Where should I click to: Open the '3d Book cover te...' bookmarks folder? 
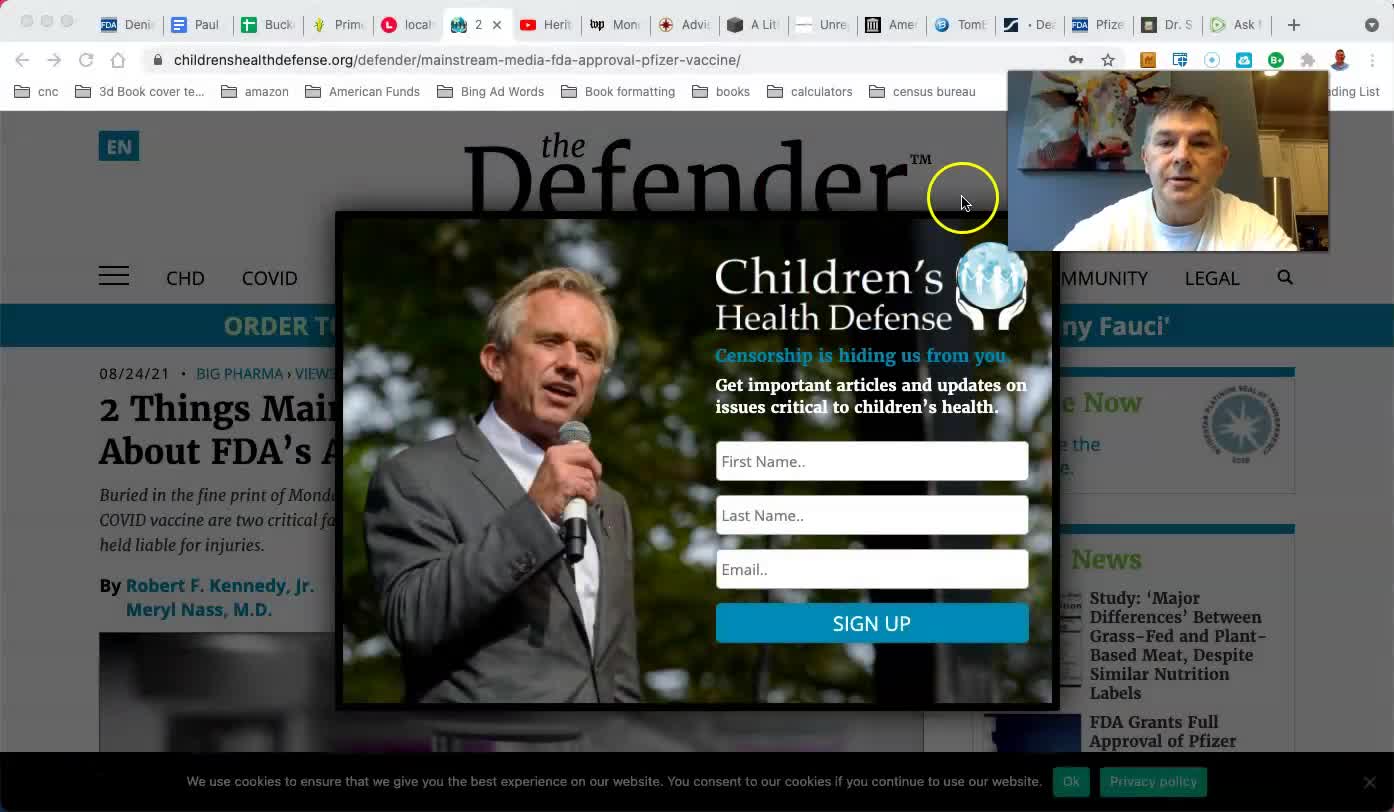tap(139, 91)
